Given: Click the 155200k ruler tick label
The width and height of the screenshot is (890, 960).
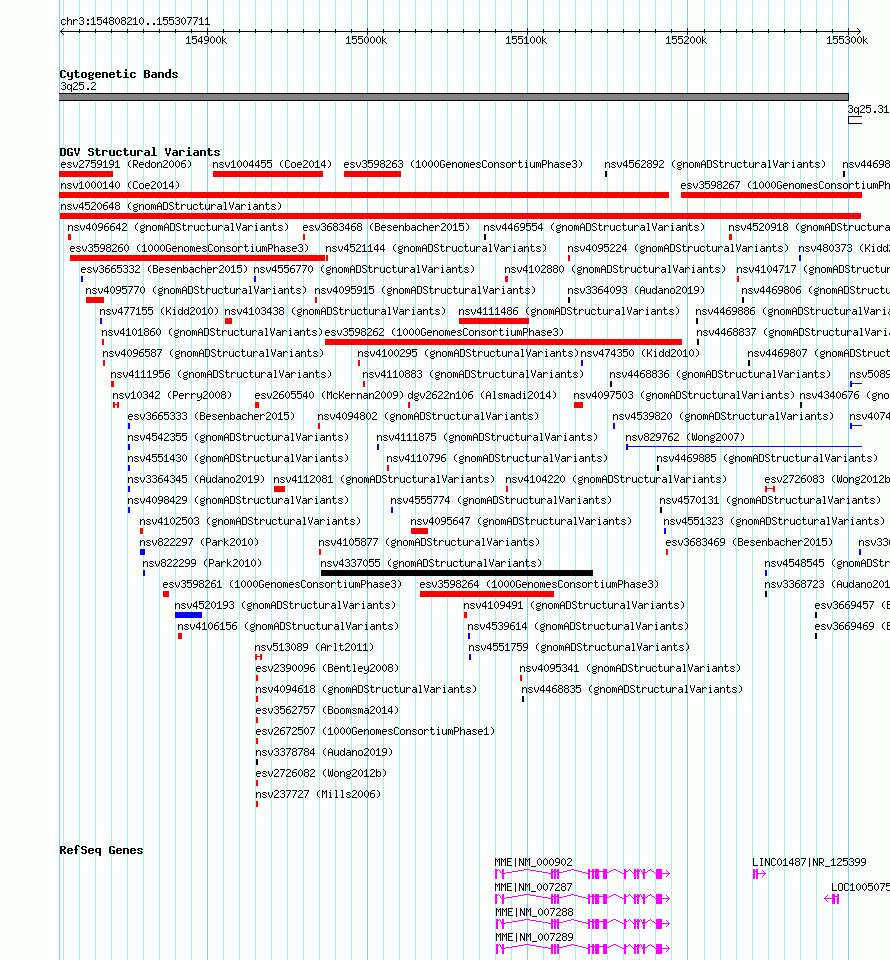Looking at the screenshot, I should pyautogui.click(x=686, y=40).
